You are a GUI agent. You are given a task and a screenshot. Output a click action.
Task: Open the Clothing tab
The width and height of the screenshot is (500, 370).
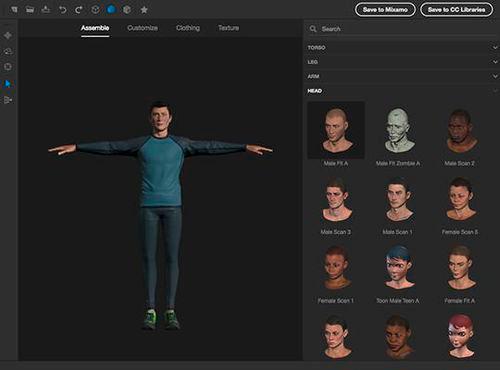pos(188,28)
